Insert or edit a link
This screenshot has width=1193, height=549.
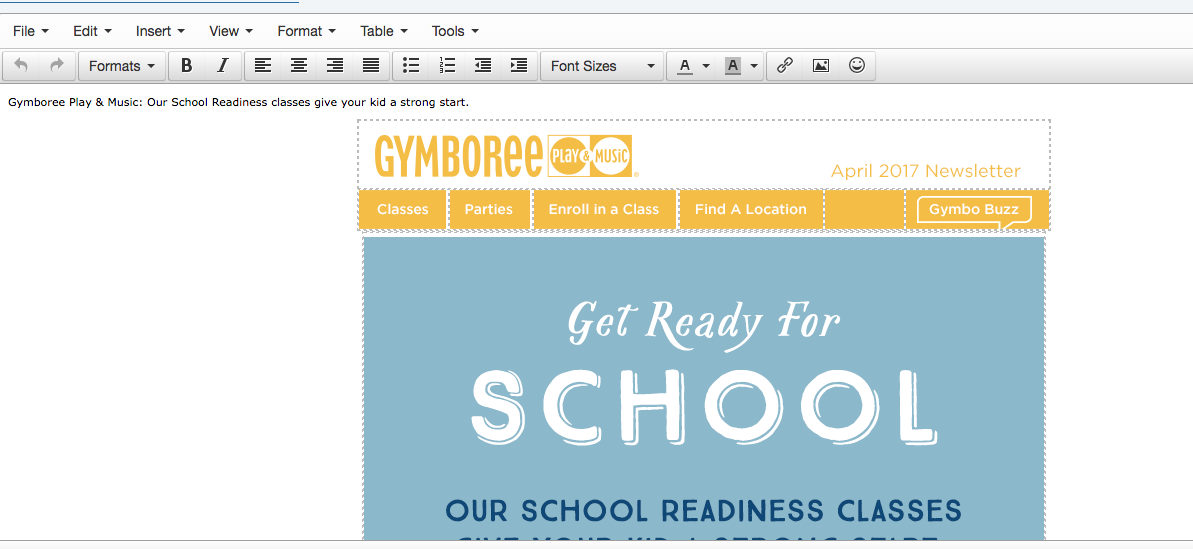784,66
